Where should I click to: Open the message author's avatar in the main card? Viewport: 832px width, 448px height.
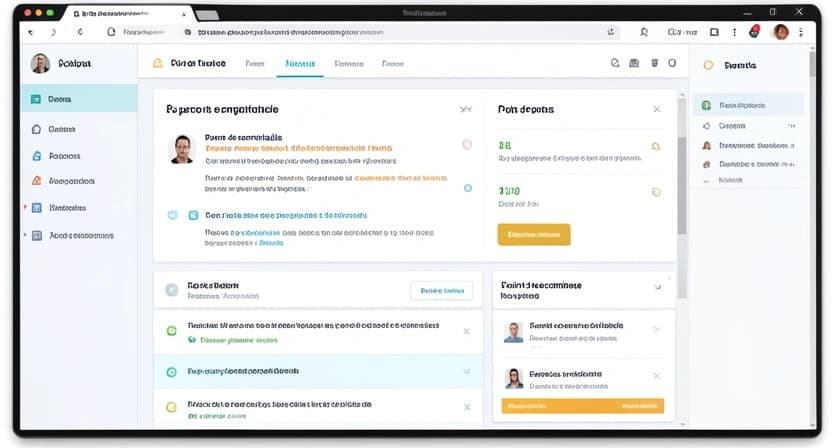(x=182, y=149)
